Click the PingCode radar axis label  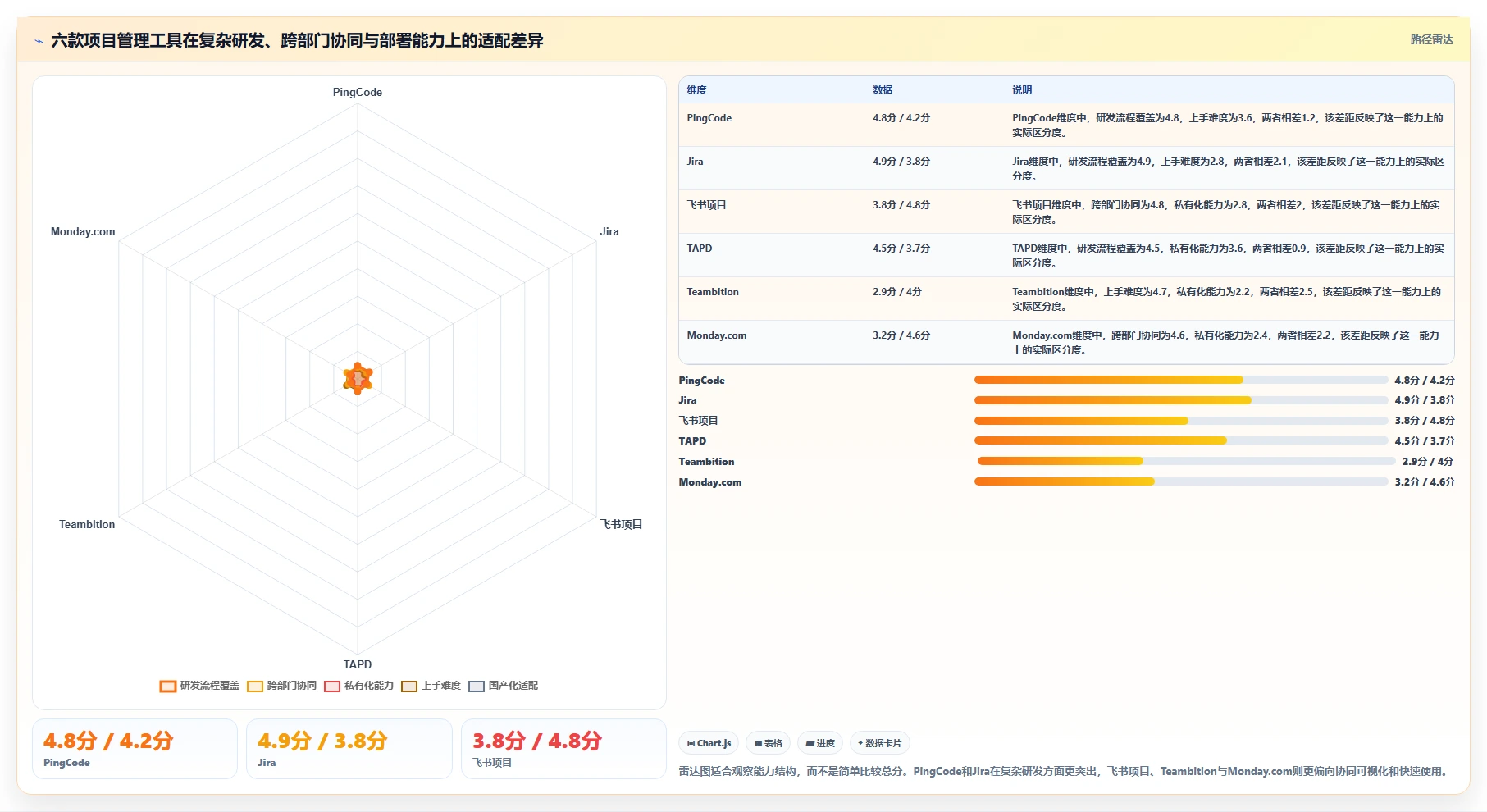click(x=358, y=92)
